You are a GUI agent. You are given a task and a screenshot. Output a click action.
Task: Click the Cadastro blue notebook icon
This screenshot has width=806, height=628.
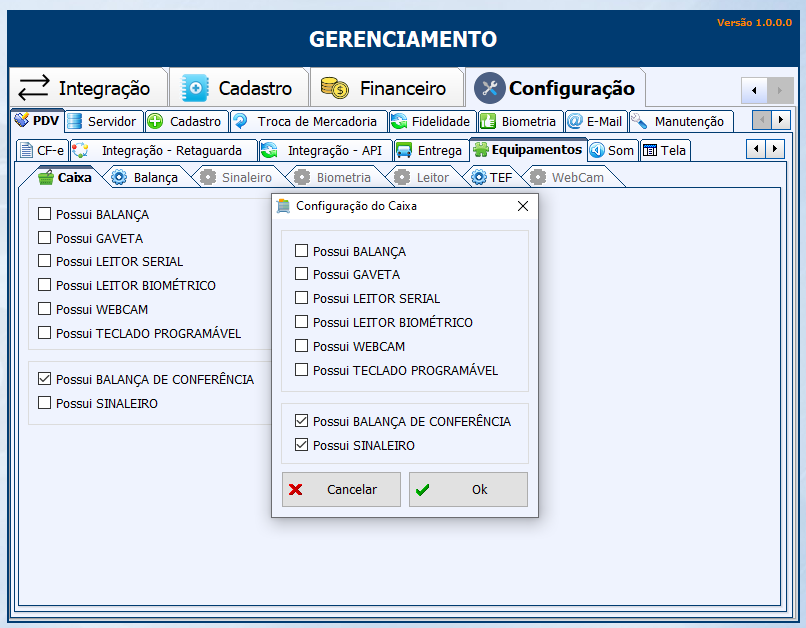pos(194,88)
